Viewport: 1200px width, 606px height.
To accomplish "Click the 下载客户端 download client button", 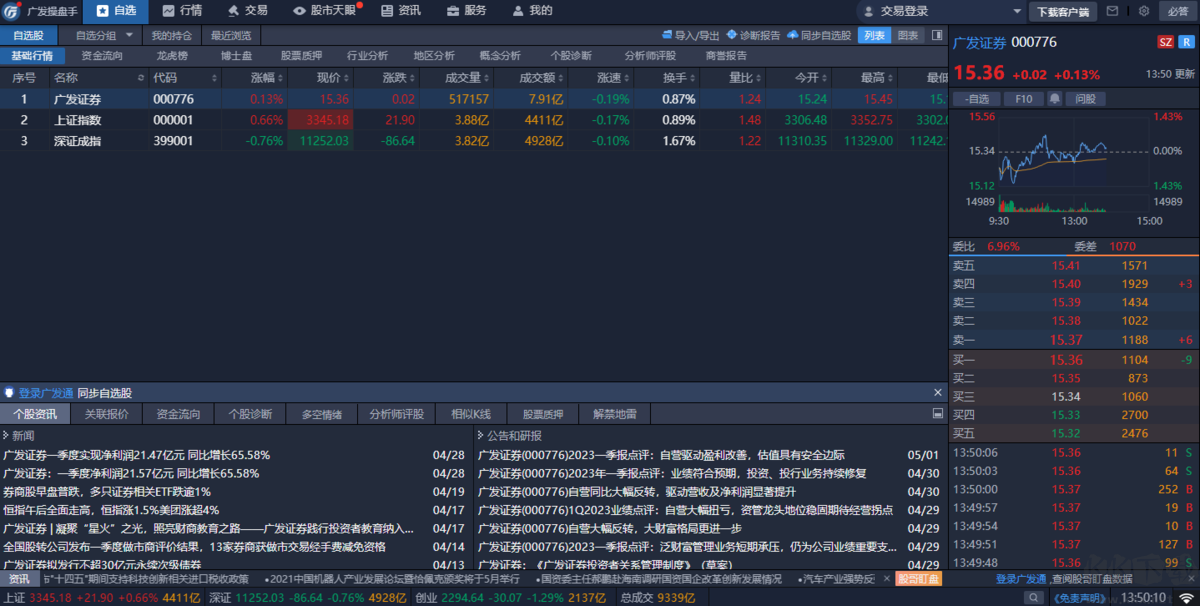I will pyautogui.click(x=1063, y=11).
